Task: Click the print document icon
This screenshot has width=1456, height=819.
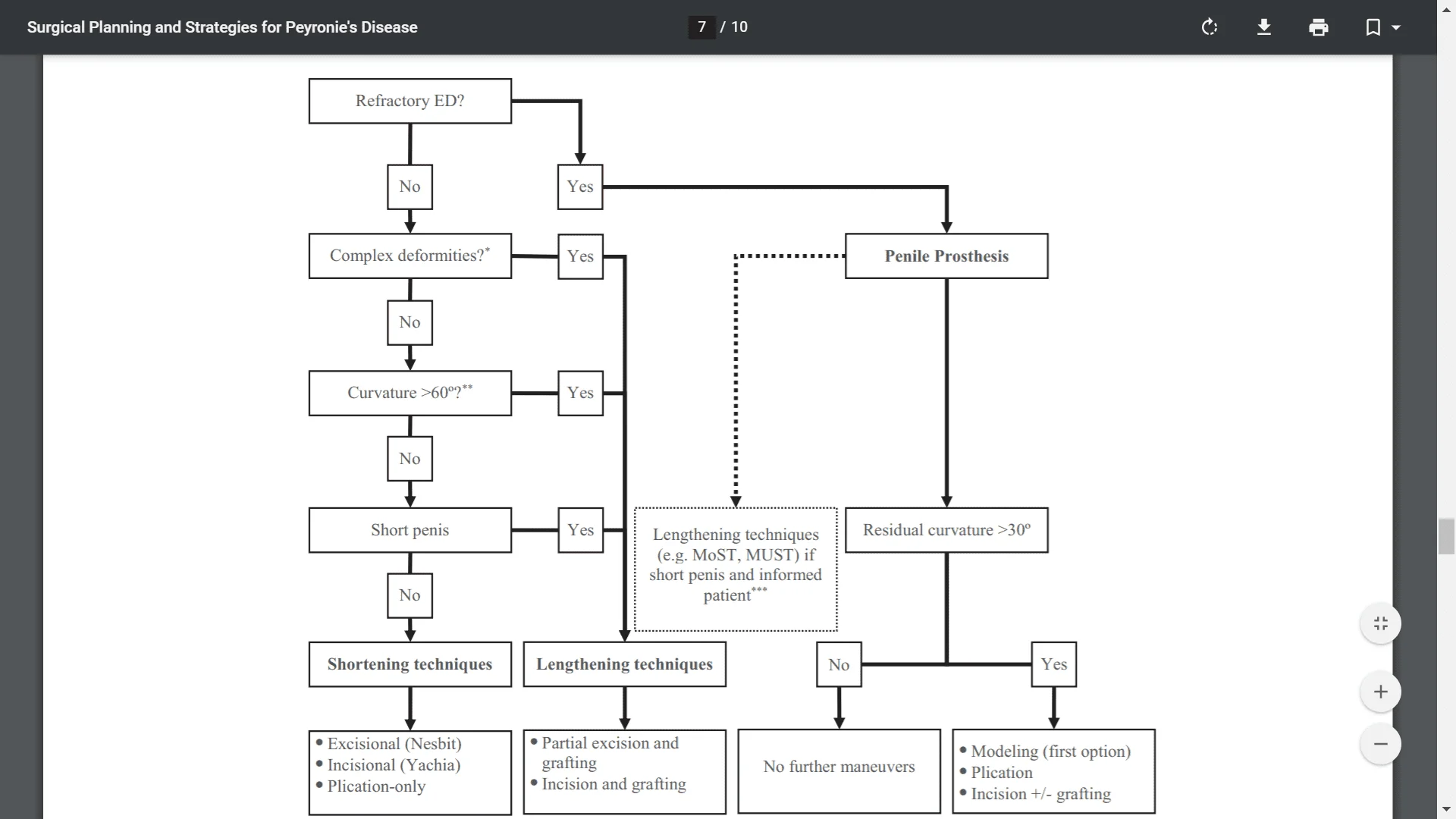Action: click(1319, 27)
